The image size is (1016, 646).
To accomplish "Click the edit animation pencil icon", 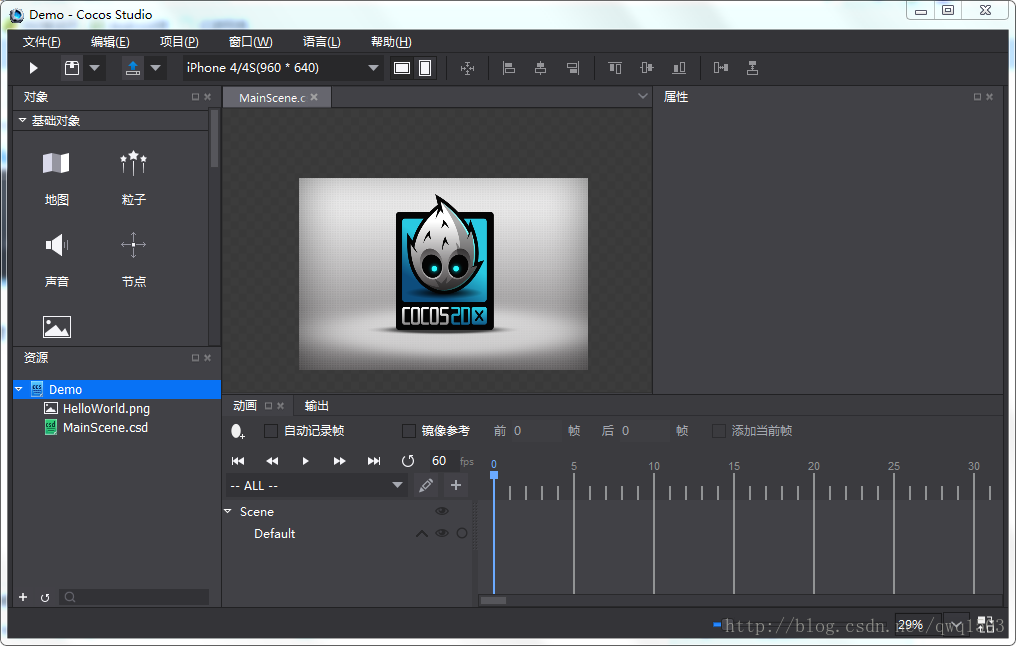I will click(426, 485).
